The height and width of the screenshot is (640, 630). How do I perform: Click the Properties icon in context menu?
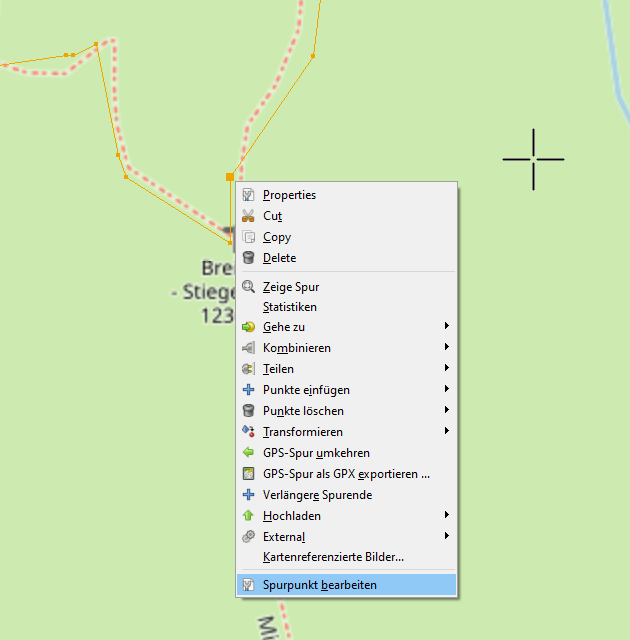[248, 195]
